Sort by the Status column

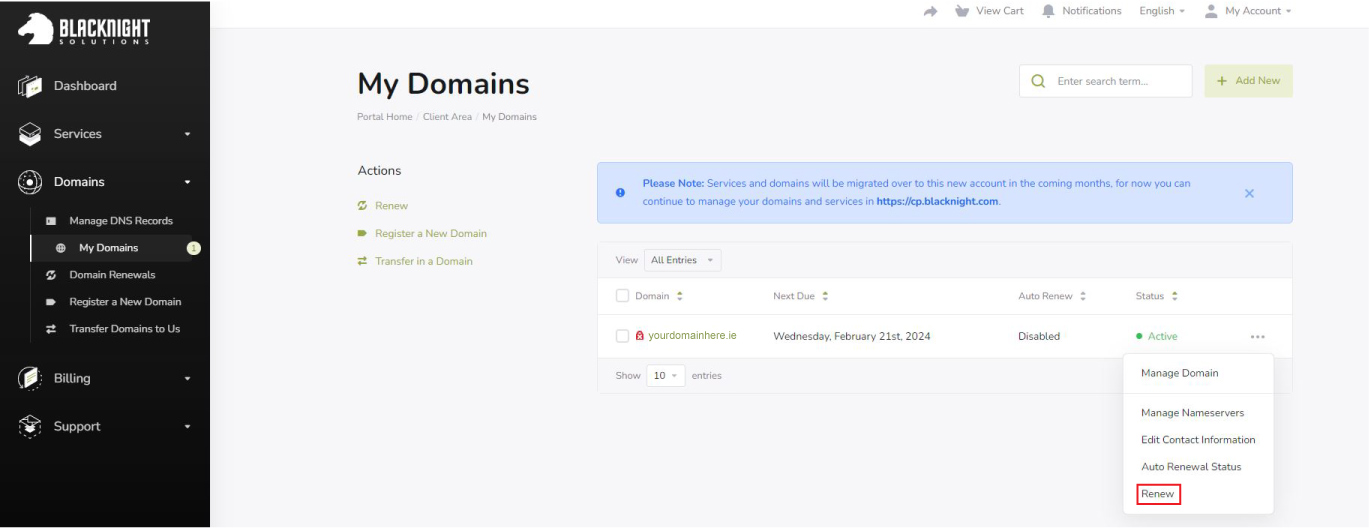[1157, 296]
